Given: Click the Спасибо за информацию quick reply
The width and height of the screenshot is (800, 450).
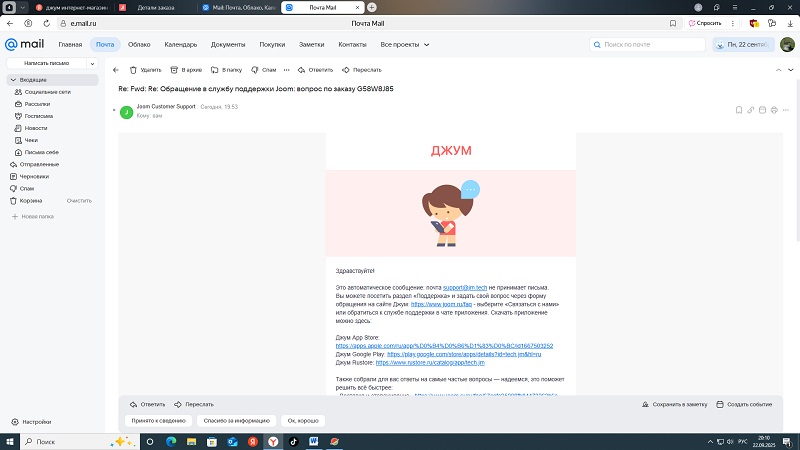Looking at the screenshot, I should (236, 421).
